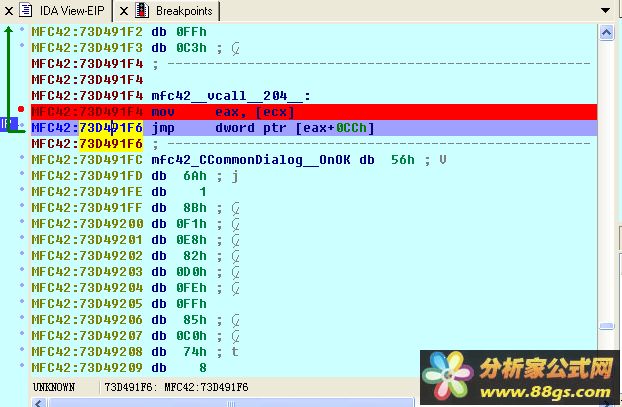Click the IP instruction pointer marker in gutter
Screen dimensions: 622x407
point(8,124)
